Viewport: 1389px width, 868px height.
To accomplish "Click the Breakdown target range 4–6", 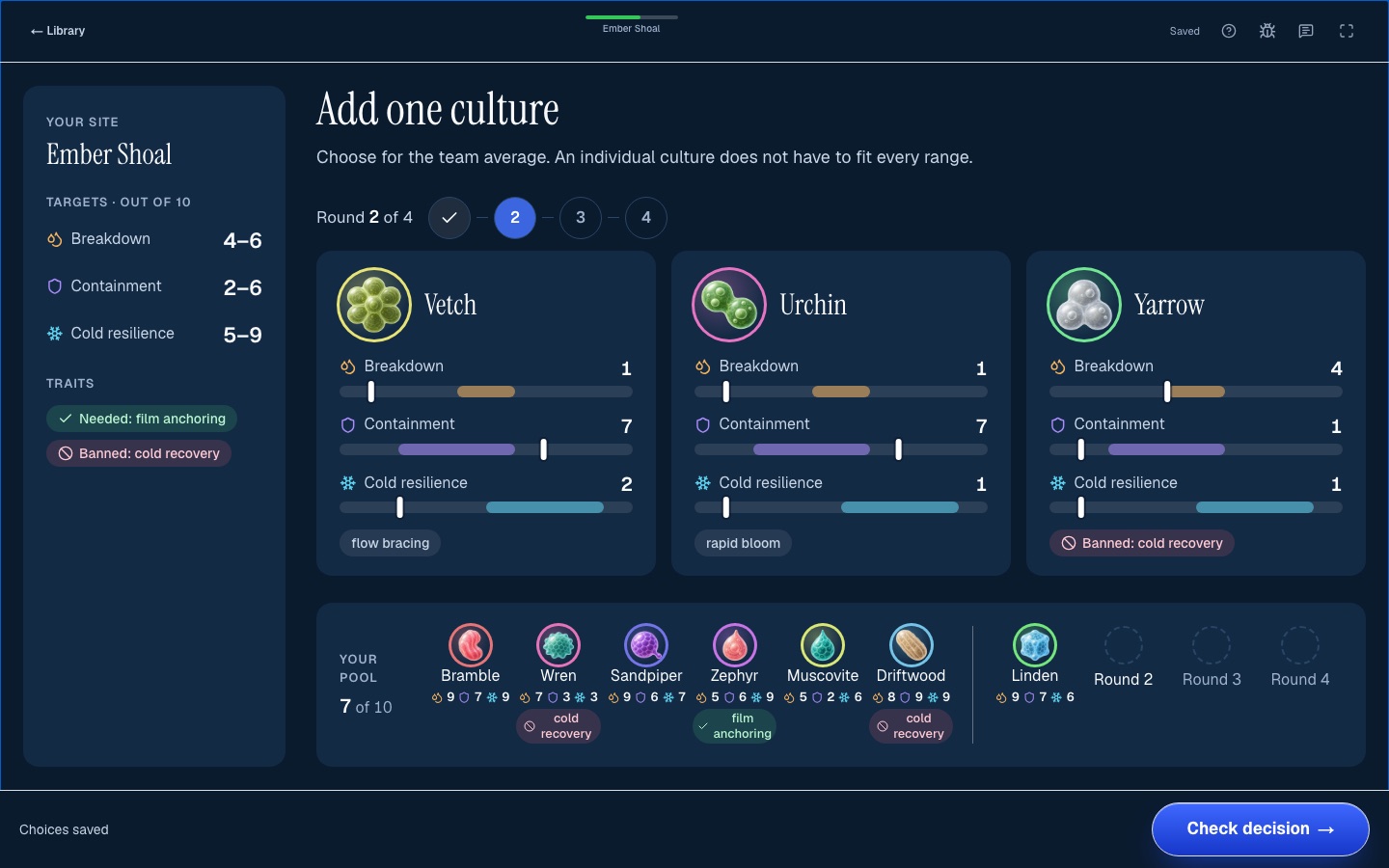I will [x=243, y=240].
